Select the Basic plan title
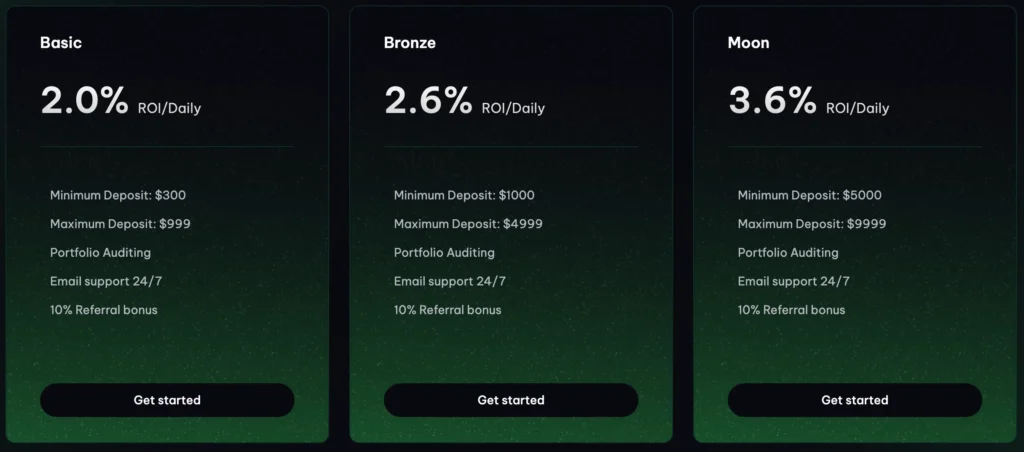This screenshot has height=452, width=1024. click(x=61, y=43)
